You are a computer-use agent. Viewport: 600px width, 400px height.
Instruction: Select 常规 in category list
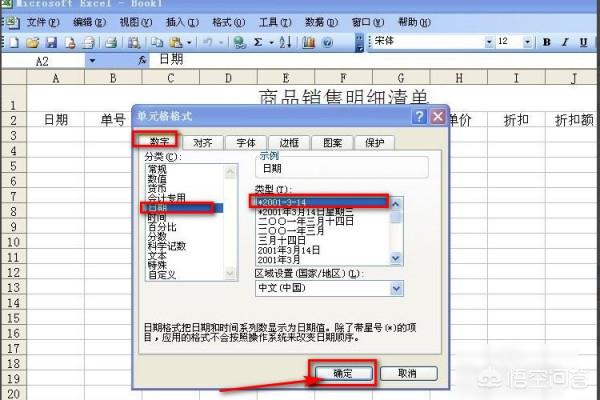pyautogui.click(x=157, y=169)
